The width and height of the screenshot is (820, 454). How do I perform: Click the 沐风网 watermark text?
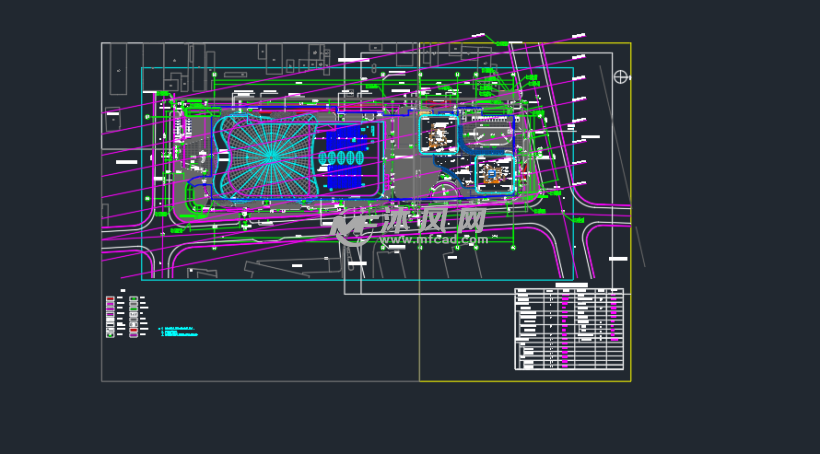point(432,219)
